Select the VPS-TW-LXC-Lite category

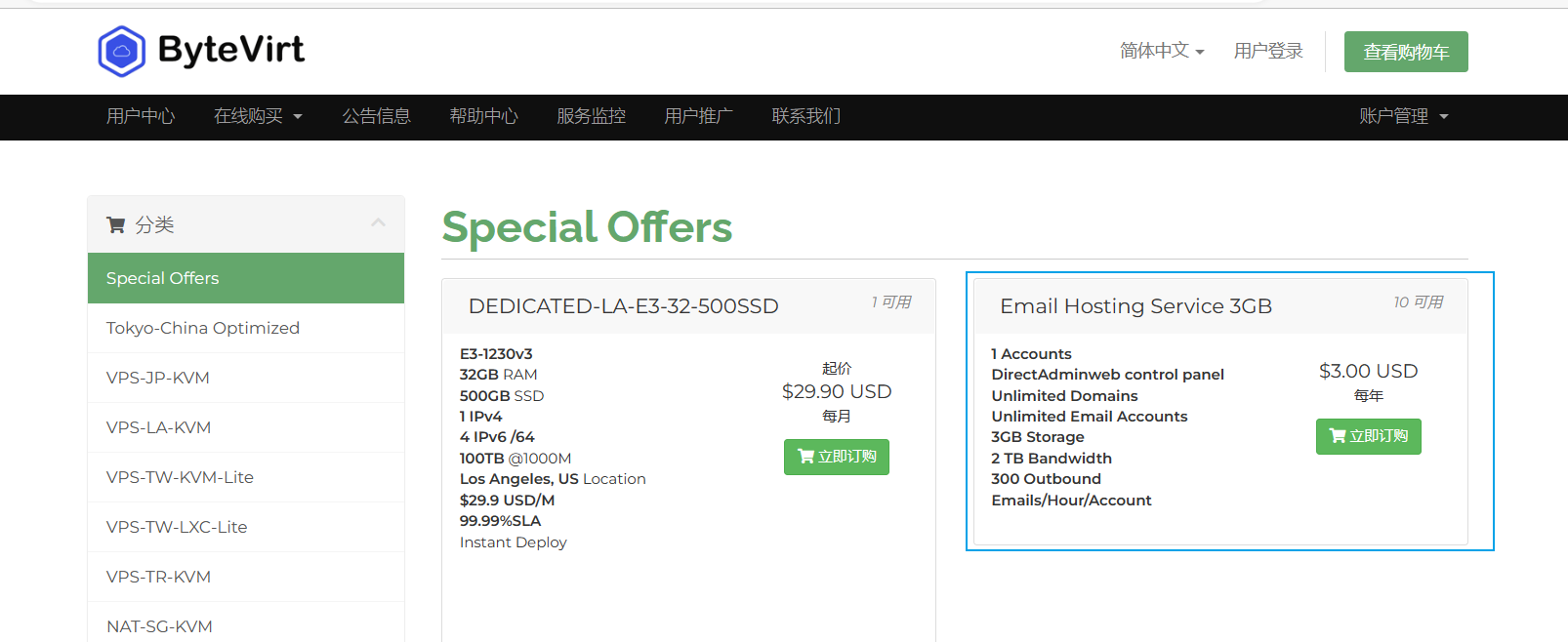177,527
